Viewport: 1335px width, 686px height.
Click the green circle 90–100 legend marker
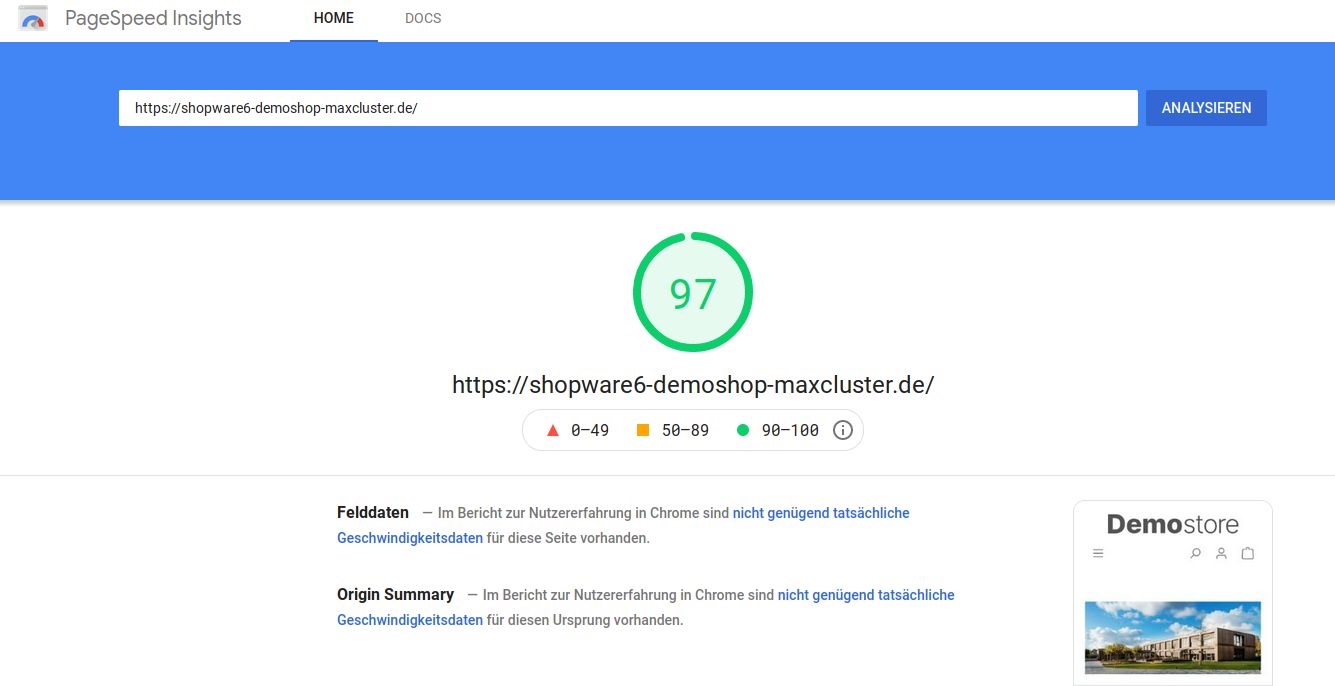743,430
